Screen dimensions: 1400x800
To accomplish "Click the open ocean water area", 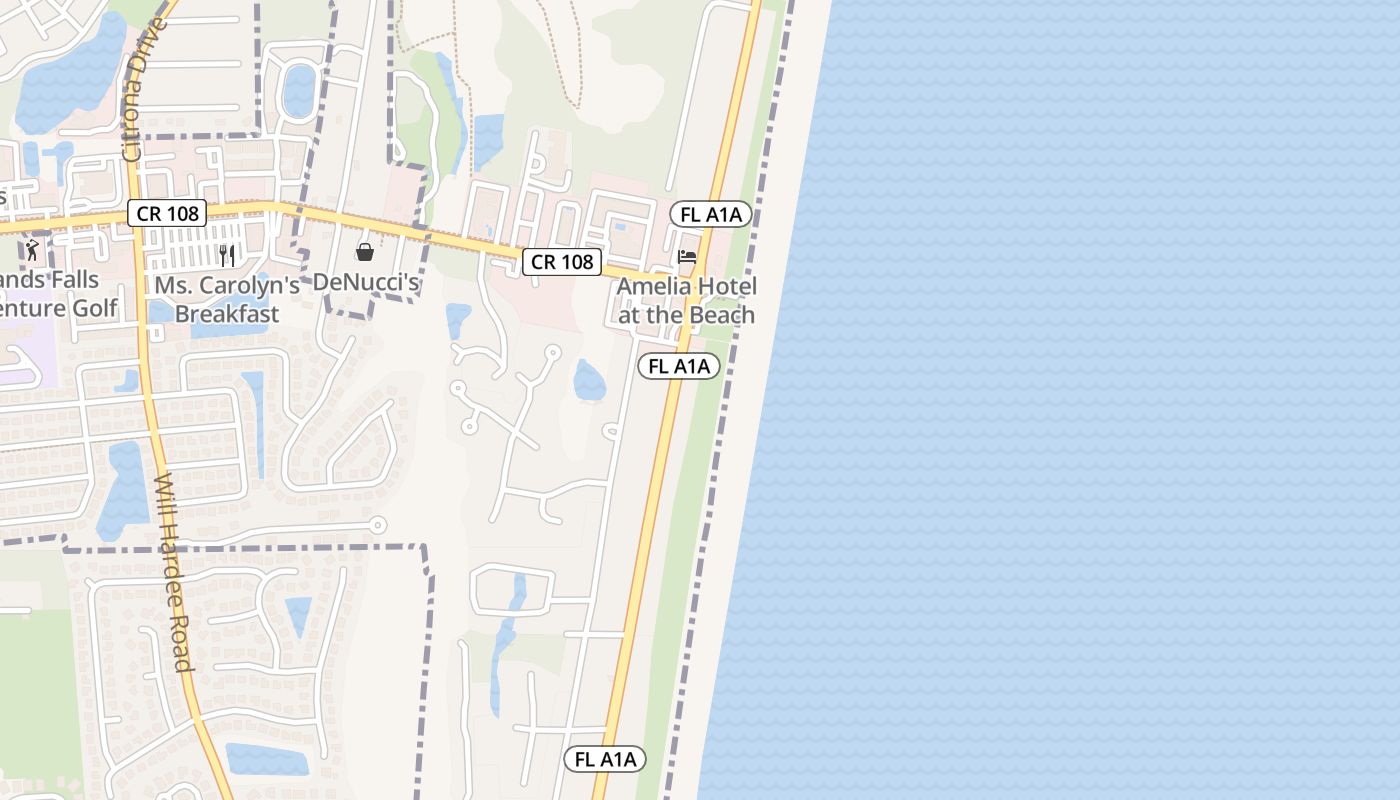I will [x=1100, y=400].
